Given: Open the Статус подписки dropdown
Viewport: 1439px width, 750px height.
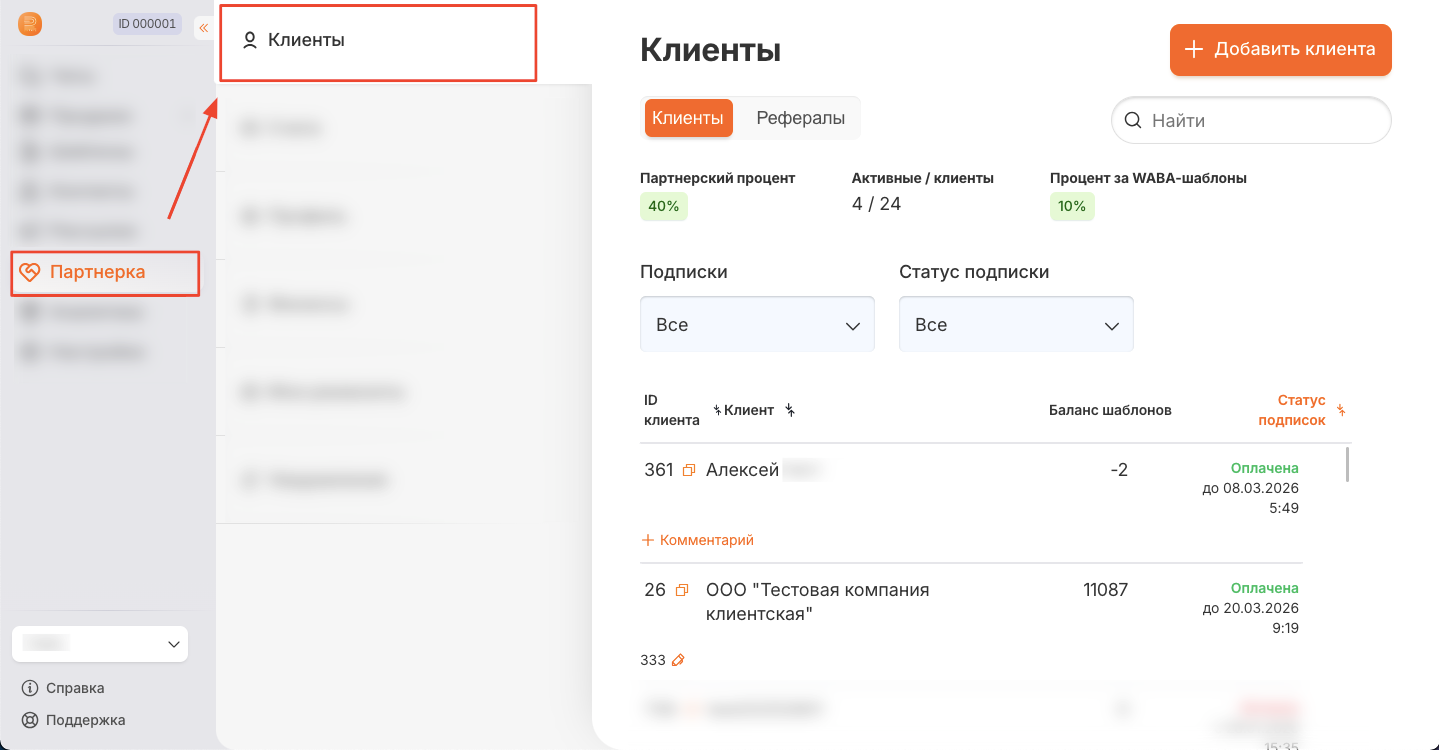Looking at the screenshot, I should point(1016,325).
